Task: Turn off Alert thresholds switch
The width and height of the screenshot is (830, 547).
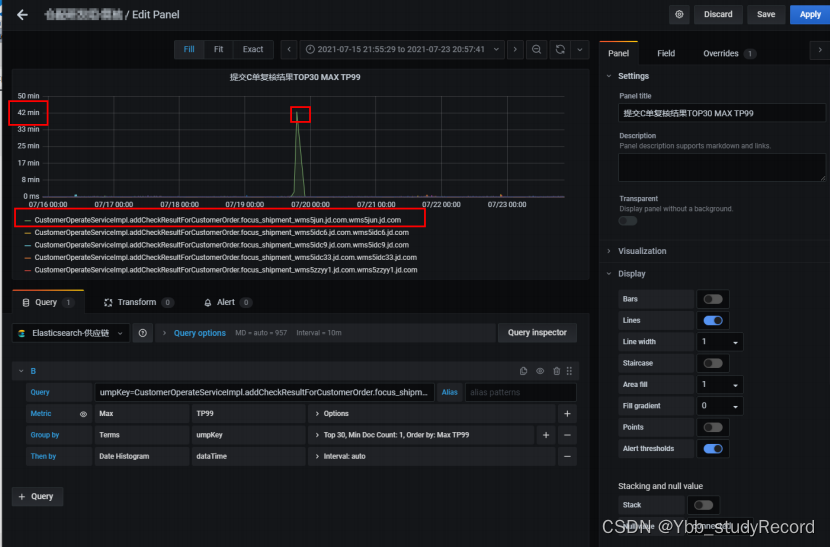Action: click(712, 449)
